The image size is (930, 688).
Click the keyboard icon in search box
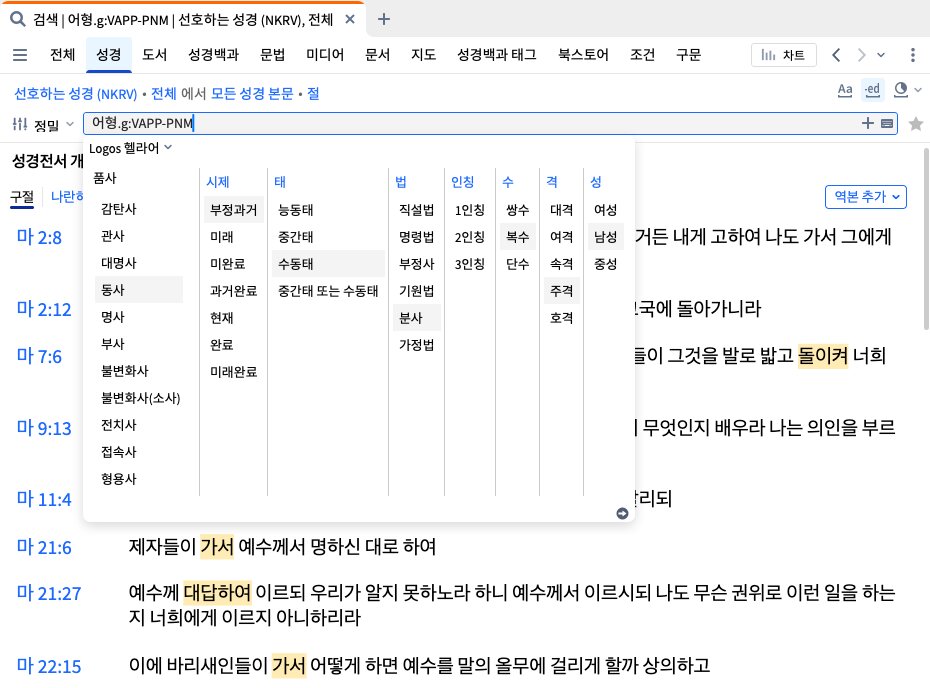click(x=887, y=123)
